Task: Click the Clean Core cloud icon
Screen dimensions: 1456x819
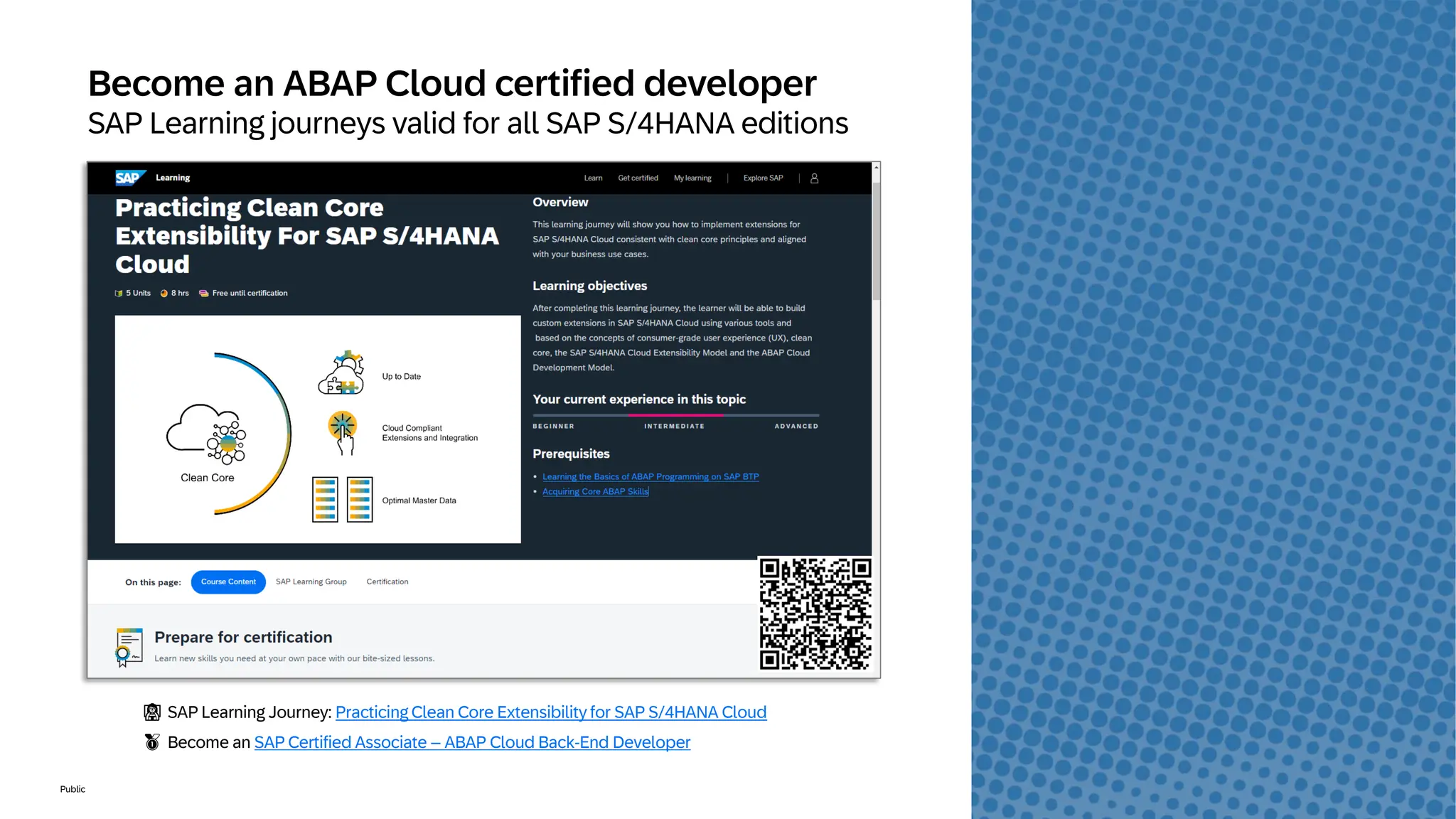Action: [207, 434]
